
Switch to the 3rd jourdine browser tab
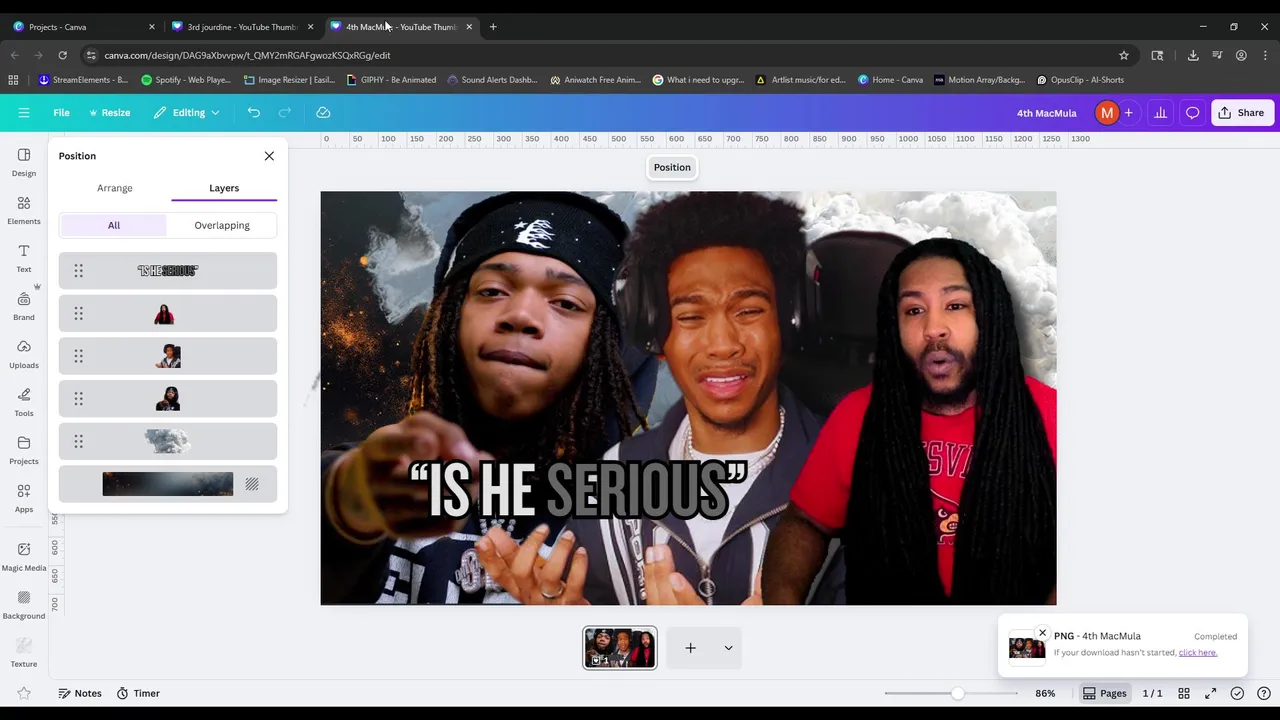tap(243, 27)
